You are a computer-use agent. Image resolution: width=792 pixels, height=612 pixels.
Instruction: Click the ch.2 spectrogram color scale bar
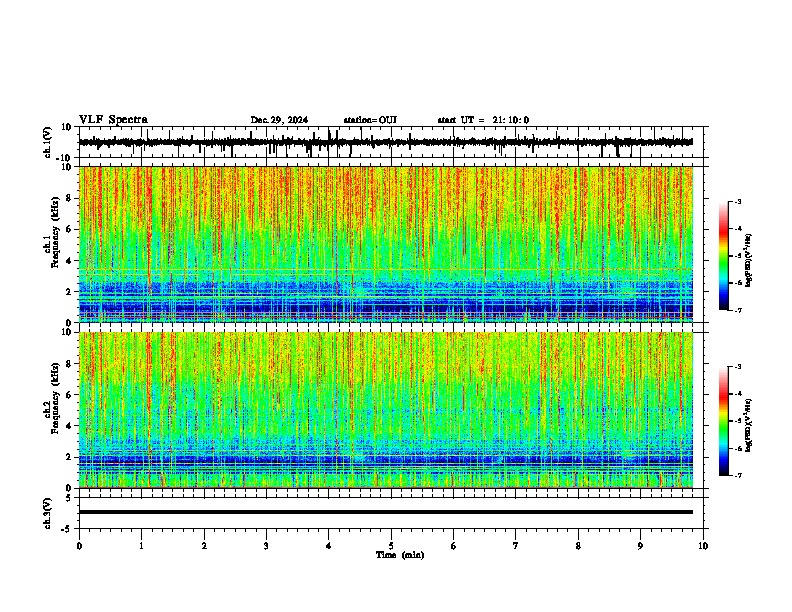coord(724,421)
